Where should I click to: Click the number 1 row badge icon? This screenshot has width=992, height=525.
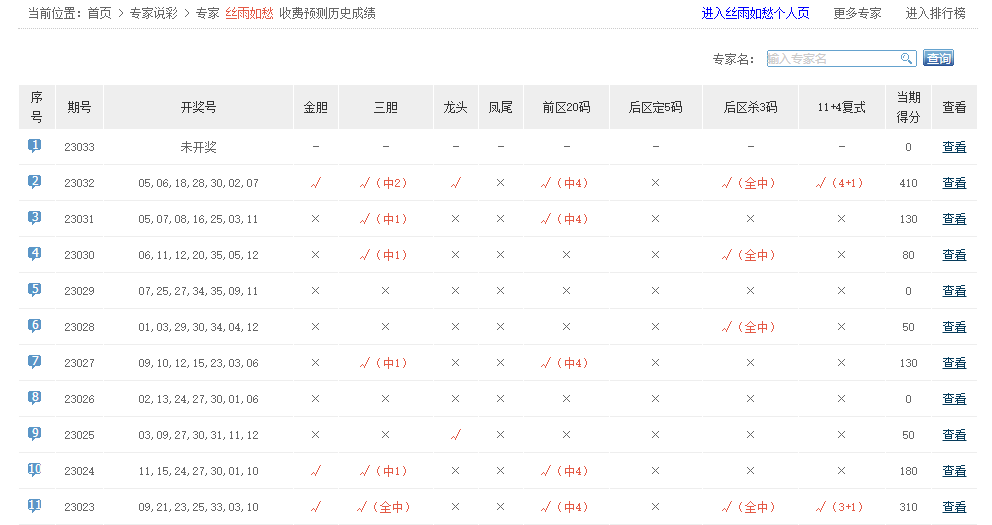point(35,146)
